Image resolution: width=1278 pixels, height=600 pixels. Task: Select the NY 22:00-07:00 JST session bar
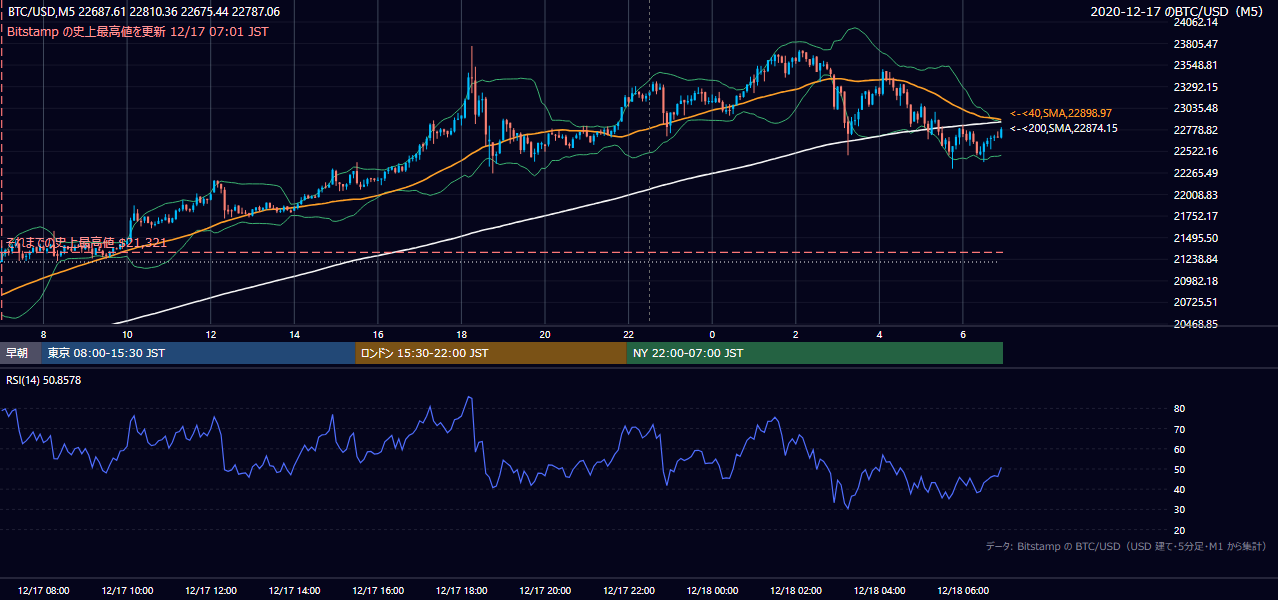pos(814,353)
